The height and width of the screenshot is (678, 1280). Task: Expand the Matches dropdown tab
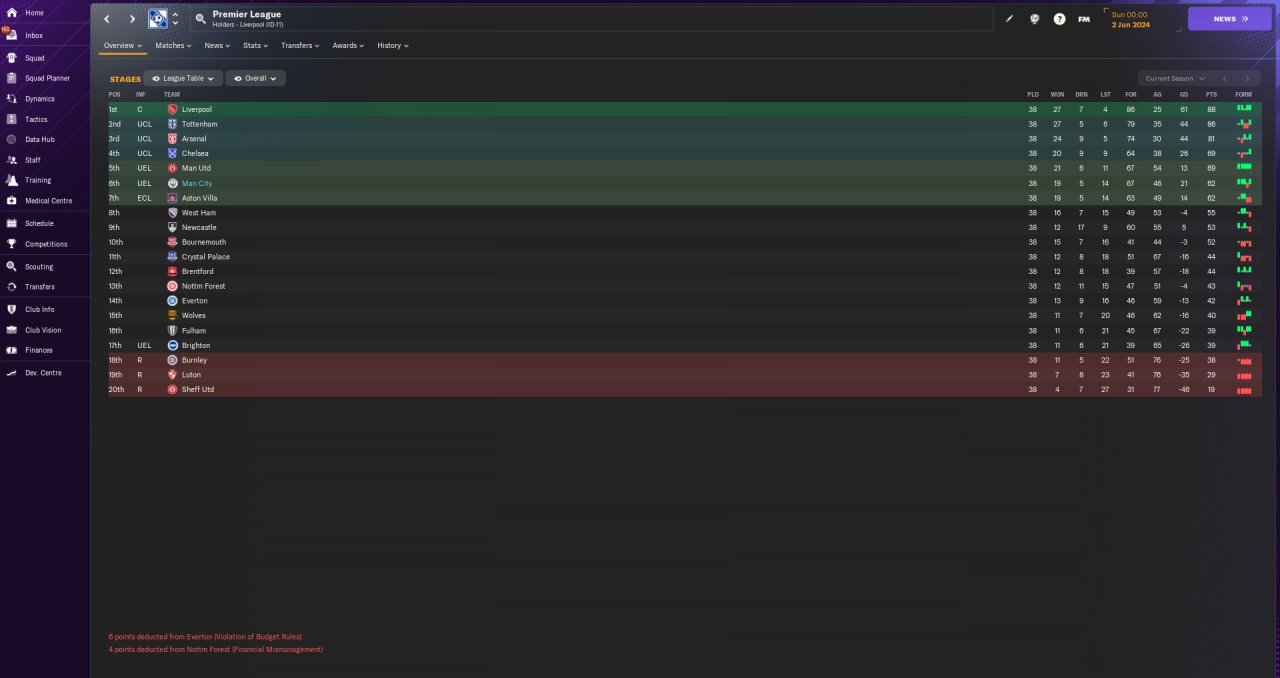point(173,45)
